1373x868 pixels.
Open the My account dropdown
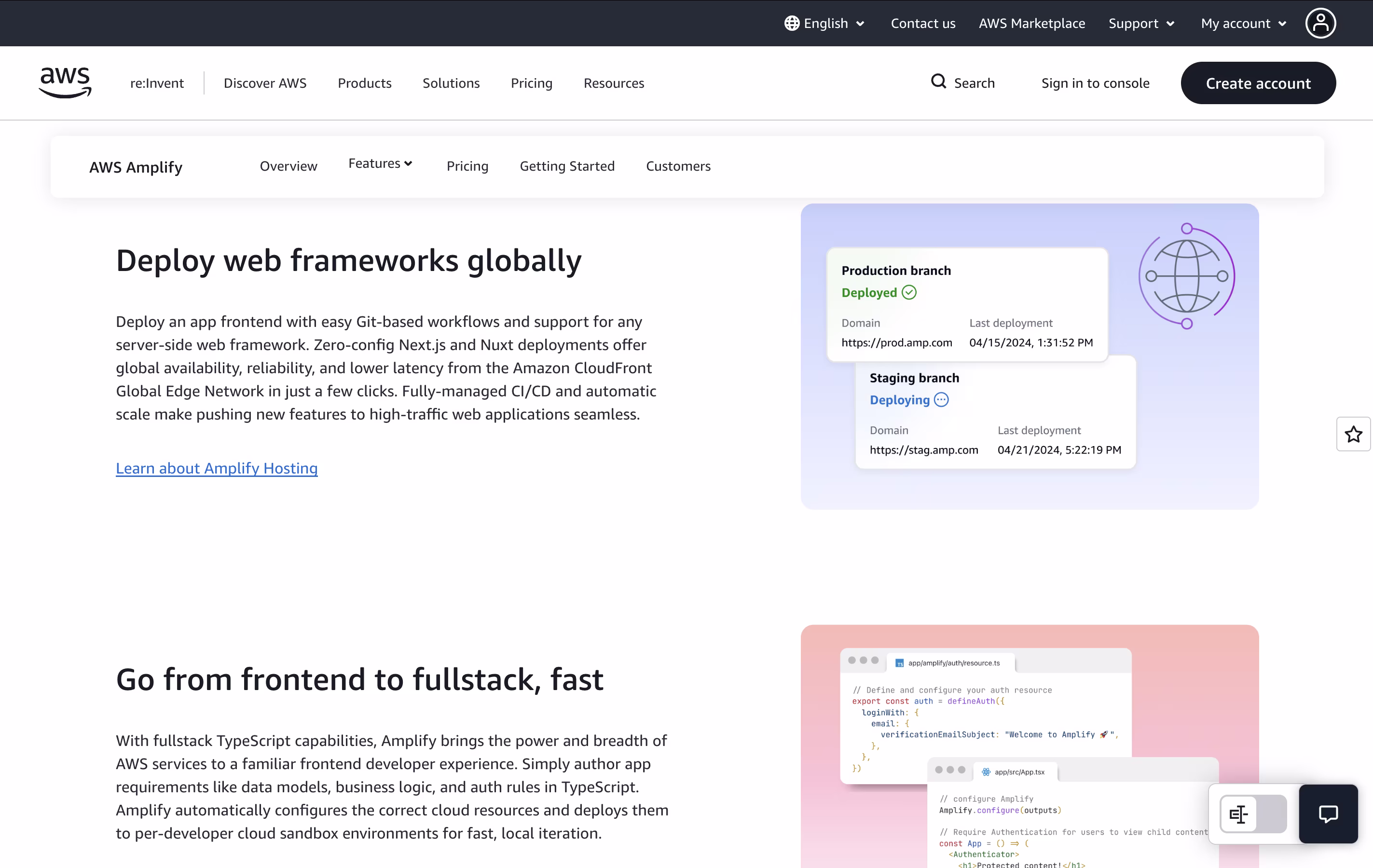1244,23
